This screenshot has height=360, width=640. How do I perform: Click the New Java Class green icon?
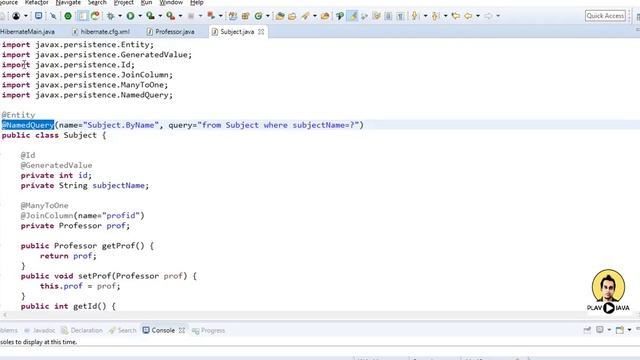coord(258,16)
